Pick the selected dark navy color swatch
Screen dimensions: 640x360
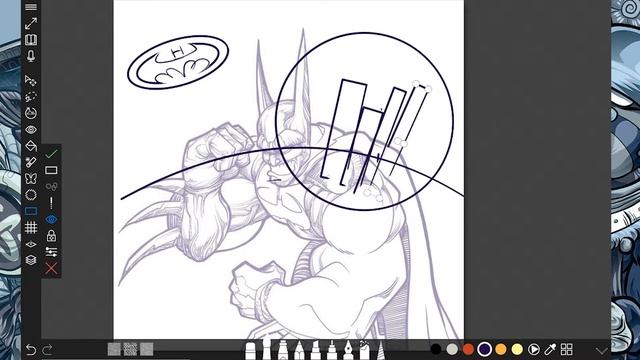pyautogui.click(x=484, y=349)
